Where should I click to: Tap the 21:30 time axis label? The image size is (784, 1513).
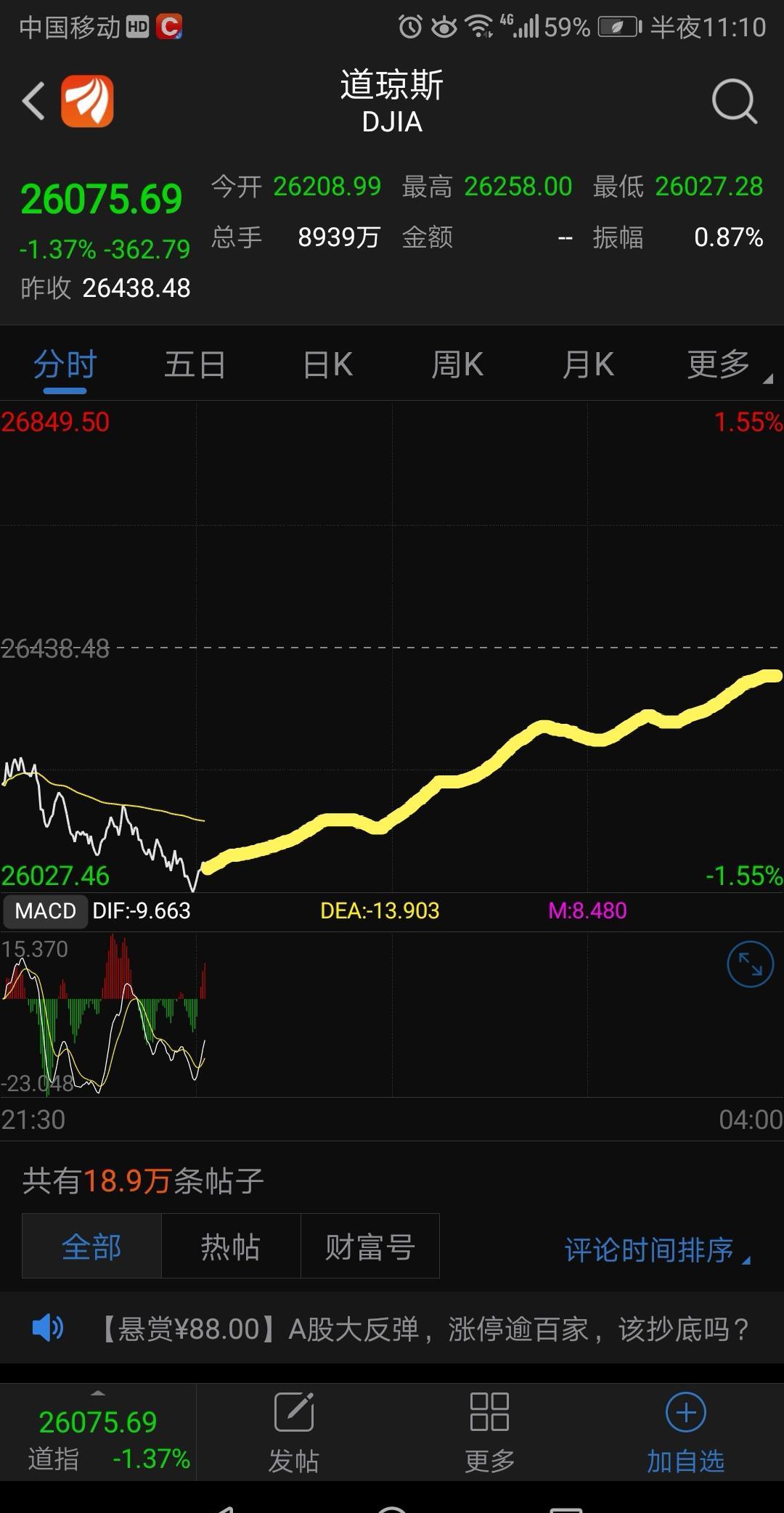(33, 1120)
